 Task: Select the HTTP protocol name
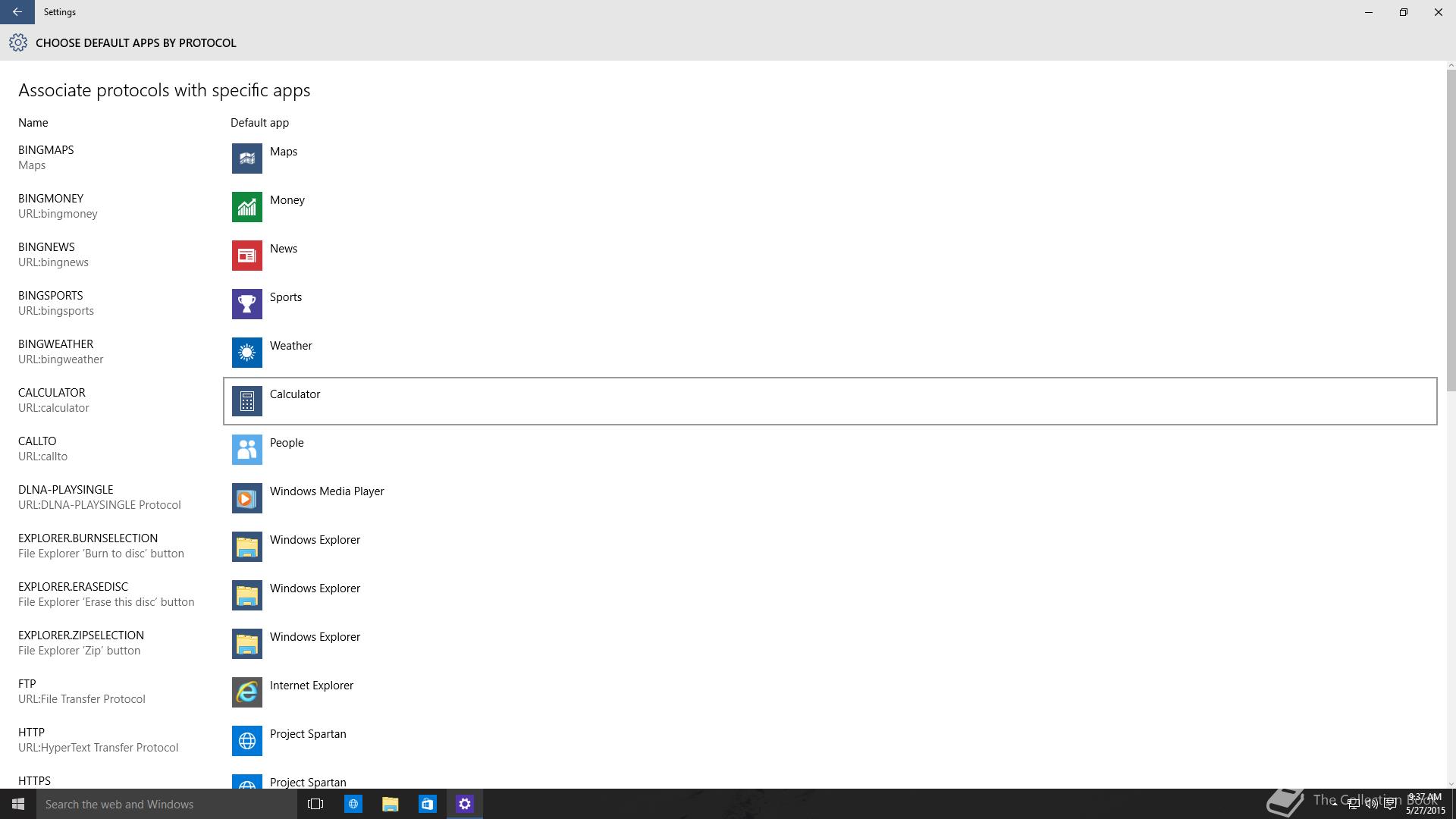(31, 733)
